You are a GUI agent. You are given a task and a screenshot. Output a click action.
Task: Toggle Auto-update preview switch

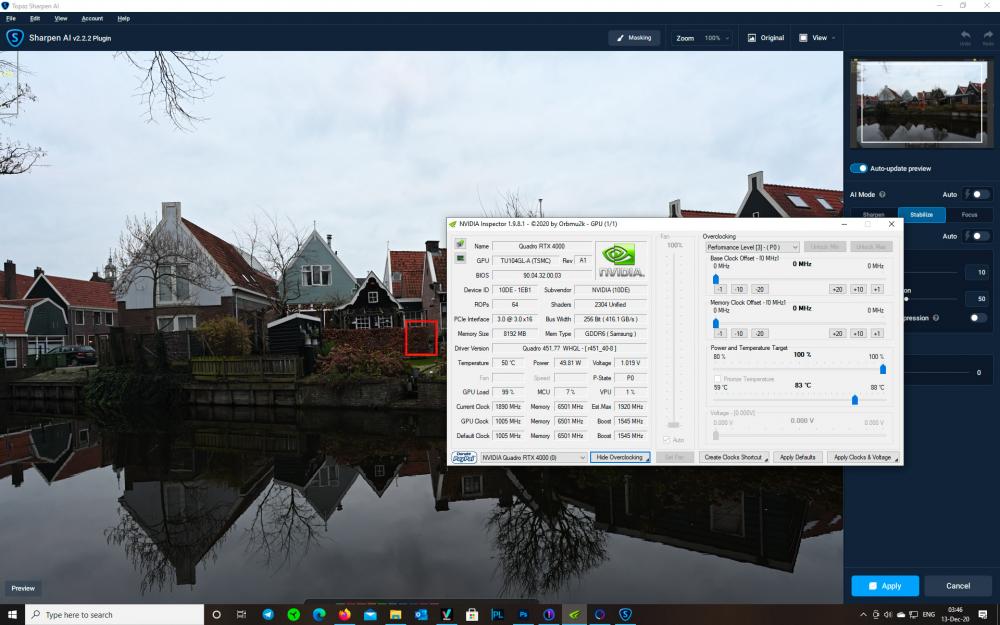pyautogui.click(x=858, y=168)
